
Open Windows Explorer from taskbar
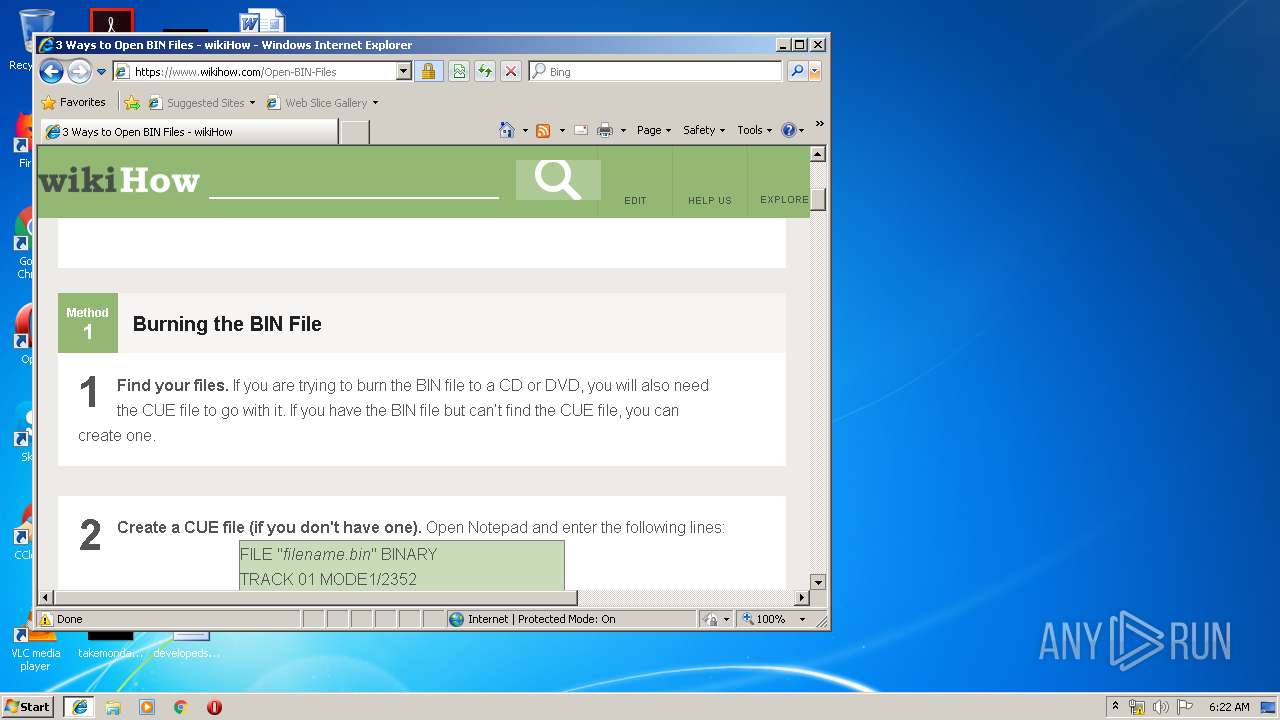[x=113, y=707]
